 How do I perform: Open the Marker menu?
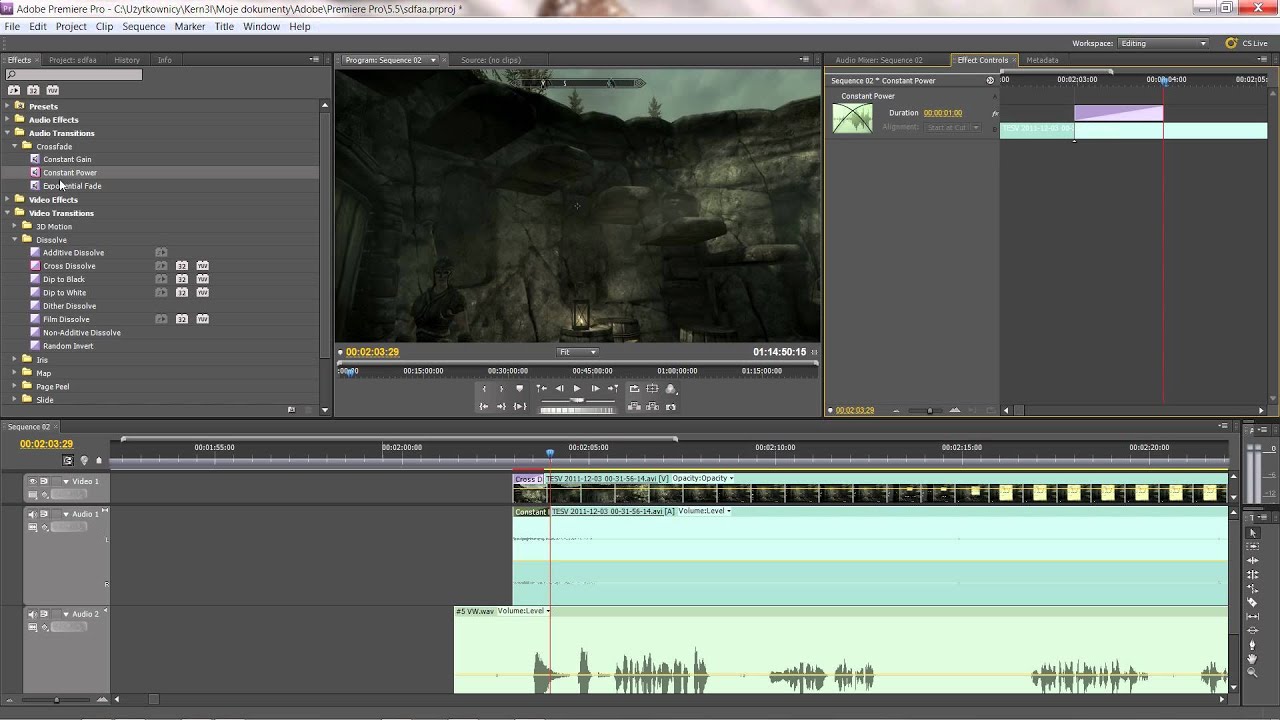(190, 27)
